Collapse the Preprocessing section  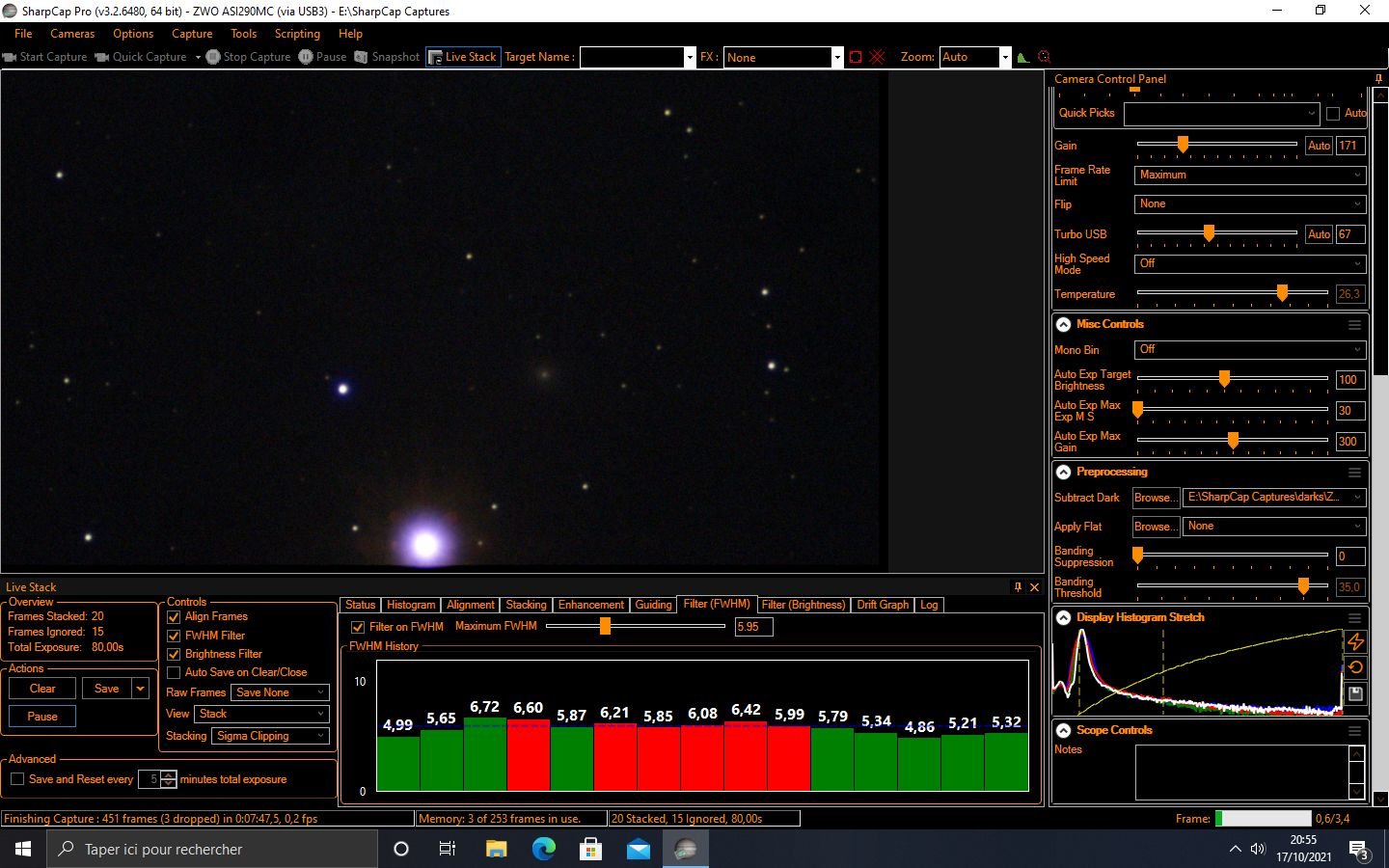[x=1063, y=473]
